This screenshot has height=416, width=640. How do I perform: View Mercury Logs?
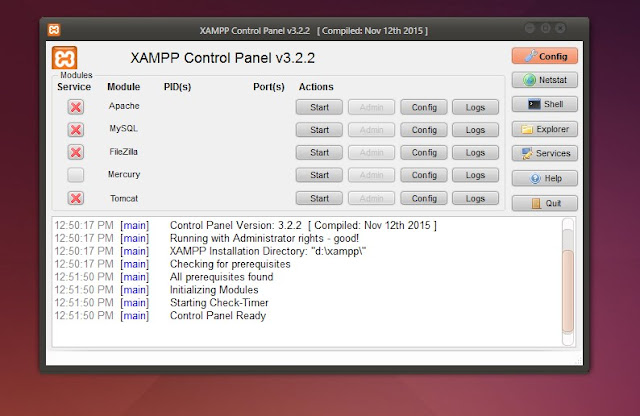476,175
